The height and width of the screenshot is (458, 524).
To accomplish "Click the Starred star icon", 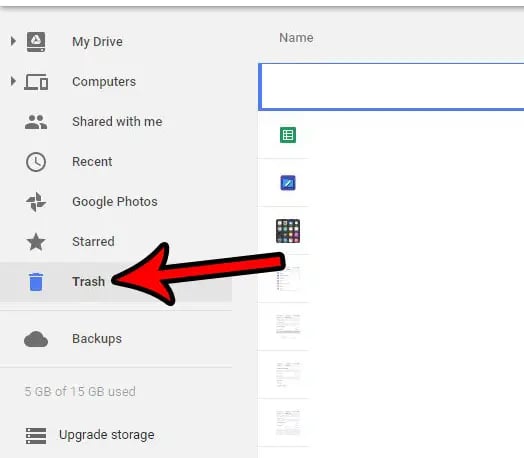I will (x=36, y=242).
